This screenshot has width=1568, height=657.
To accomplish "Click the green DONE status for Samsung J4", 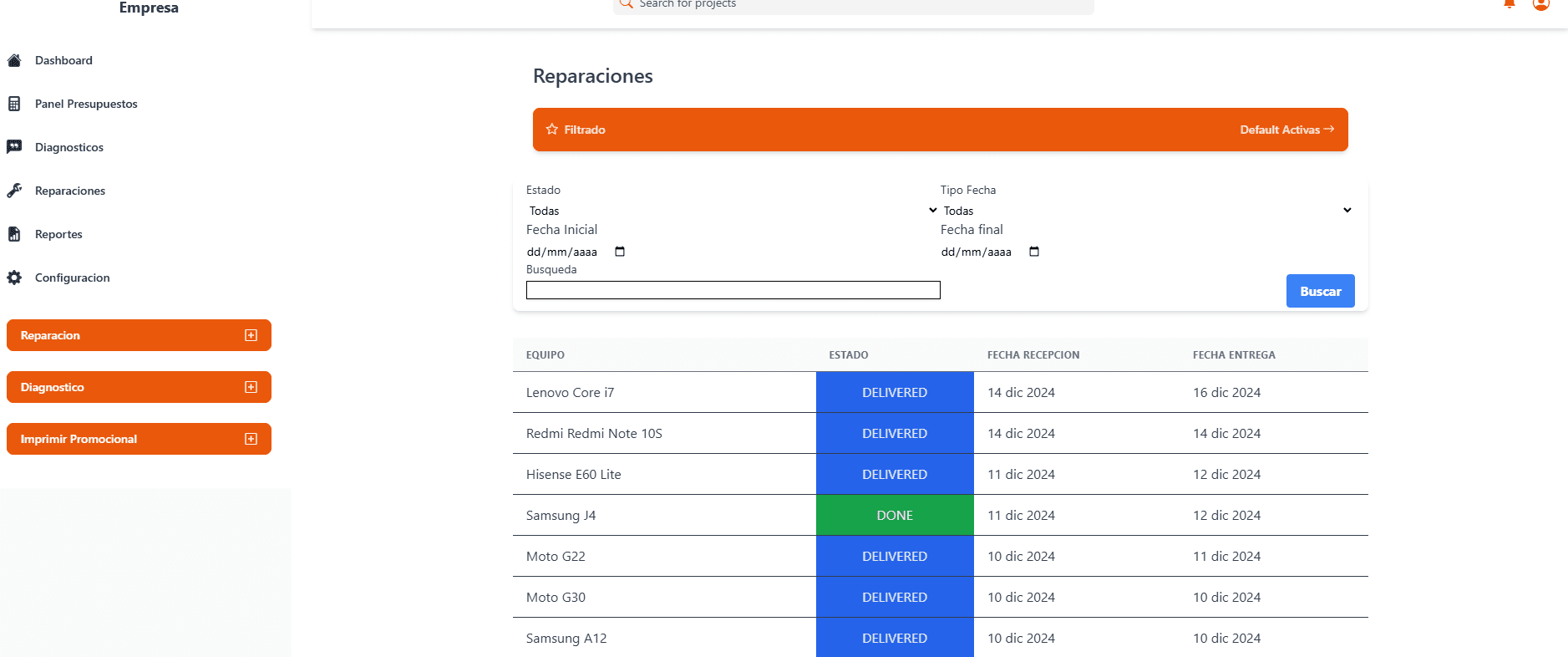I will 894,515.
